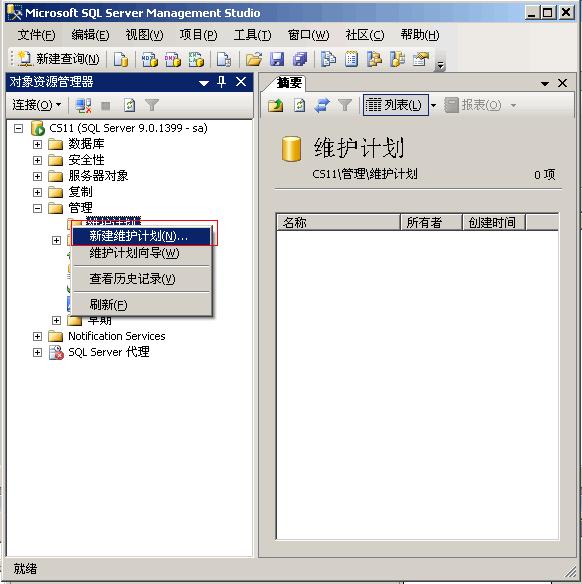Screen dimensions: 582x584
Task: Select the Notification Services tree item
Action: click(117, 336)
